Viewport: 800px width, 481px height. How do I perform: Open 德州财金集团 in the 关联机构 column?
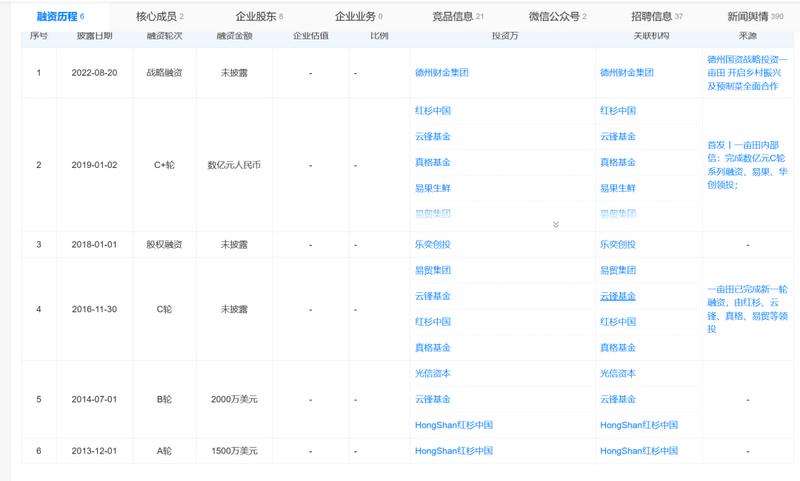(x=627, y=72)
